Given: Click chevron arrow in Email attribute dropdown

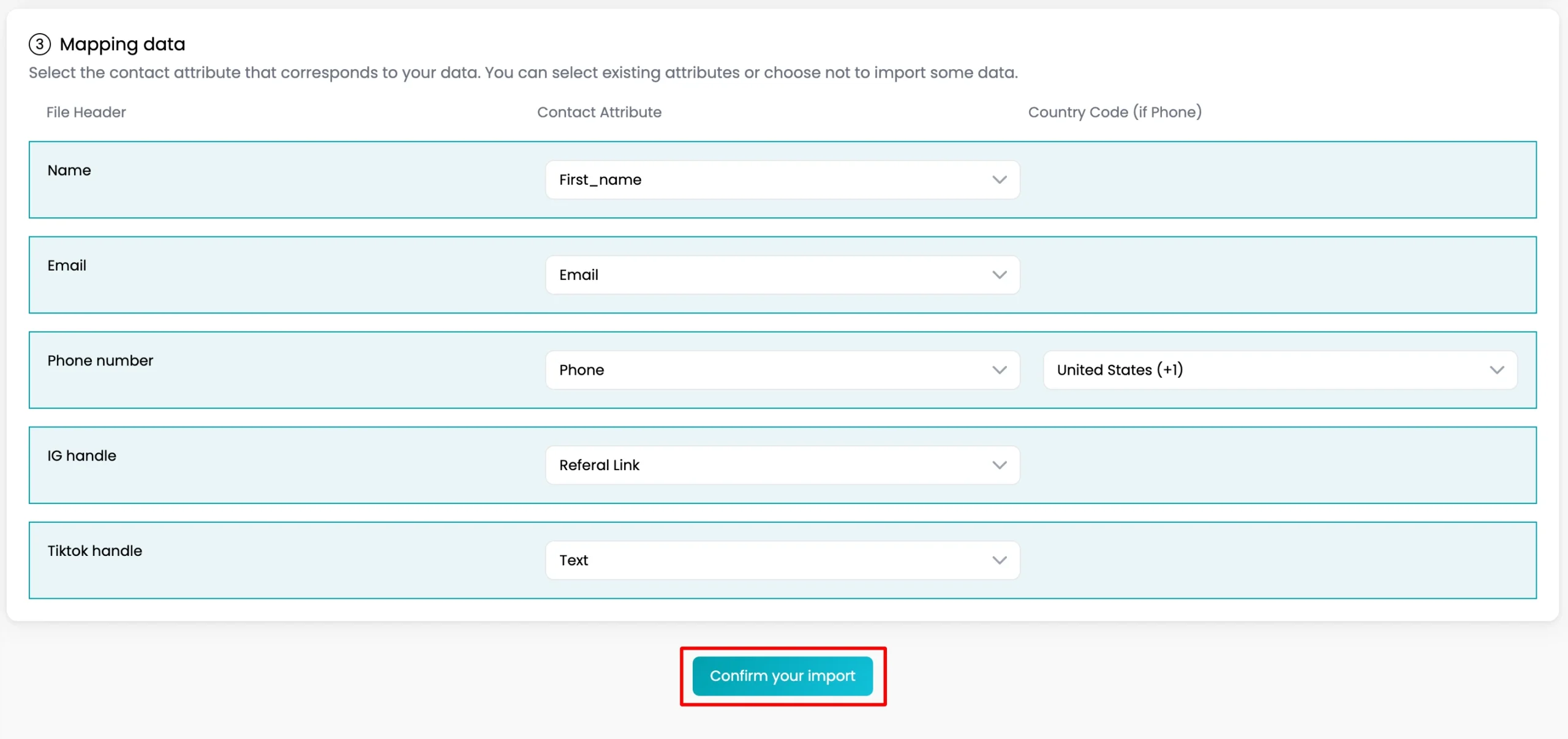Looking at the screenshot, I should [999, 275].
